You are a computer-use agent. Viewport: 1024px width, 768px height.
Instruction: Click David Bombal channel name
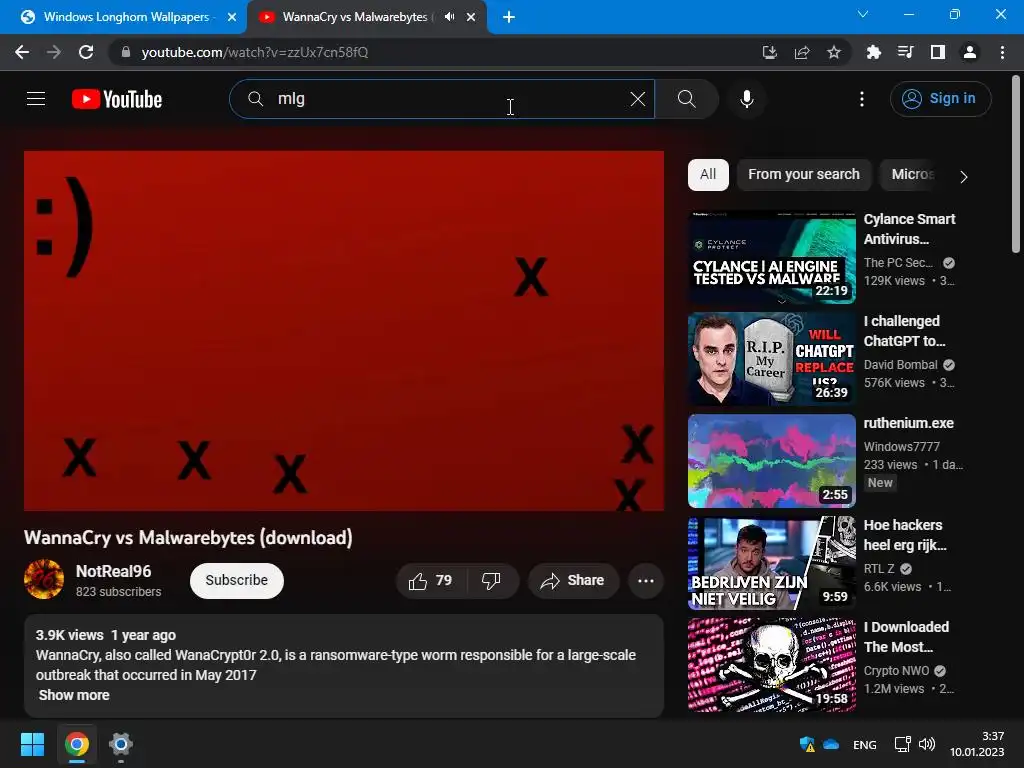click(901, 364)
